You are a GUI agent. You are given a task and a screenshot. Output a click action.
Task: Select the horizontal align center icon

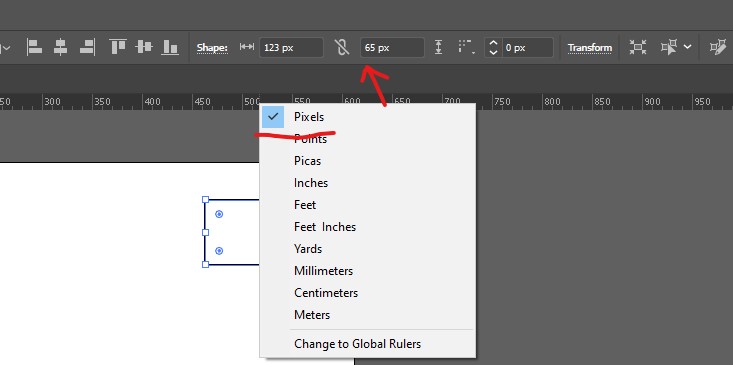60,47
